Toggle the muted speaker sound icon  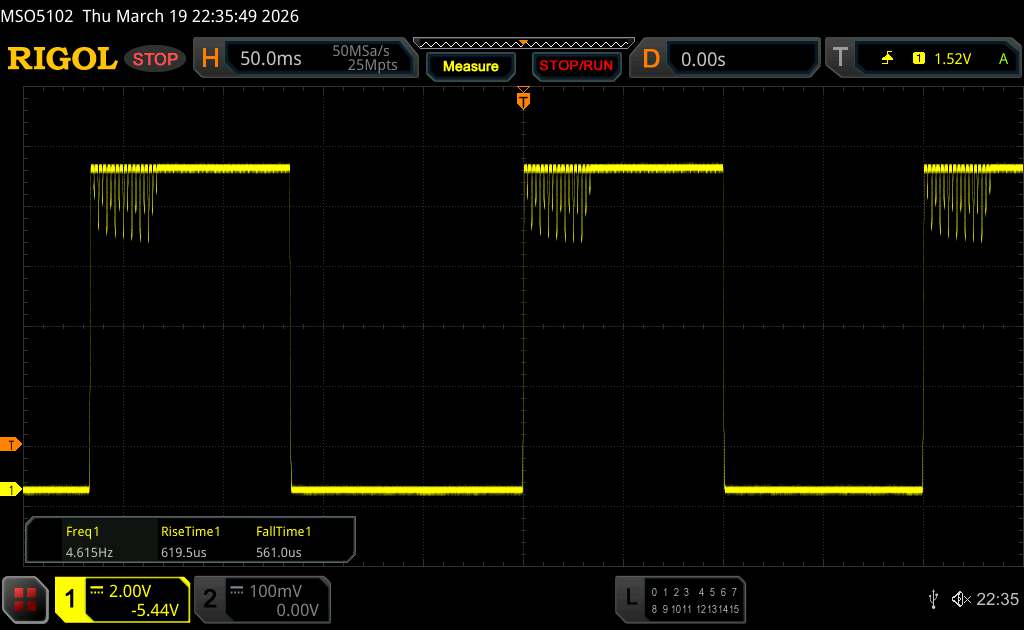click(x=960, y=598)
